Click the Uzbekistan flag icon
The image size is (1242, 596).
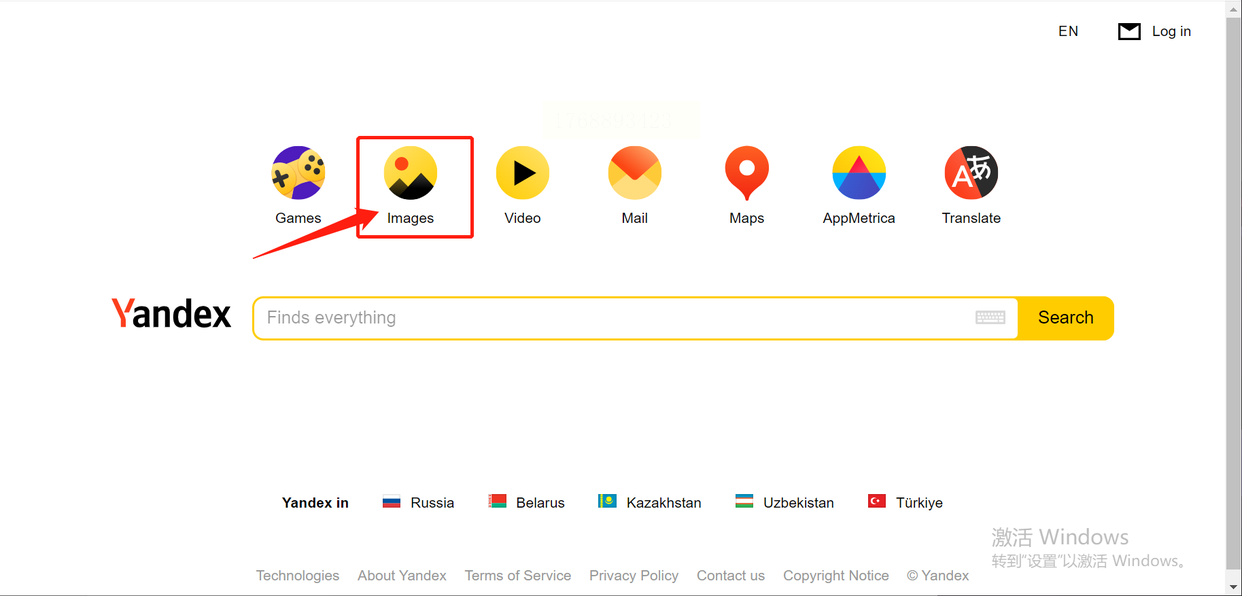pyautogui.click(x=744, y=502)
